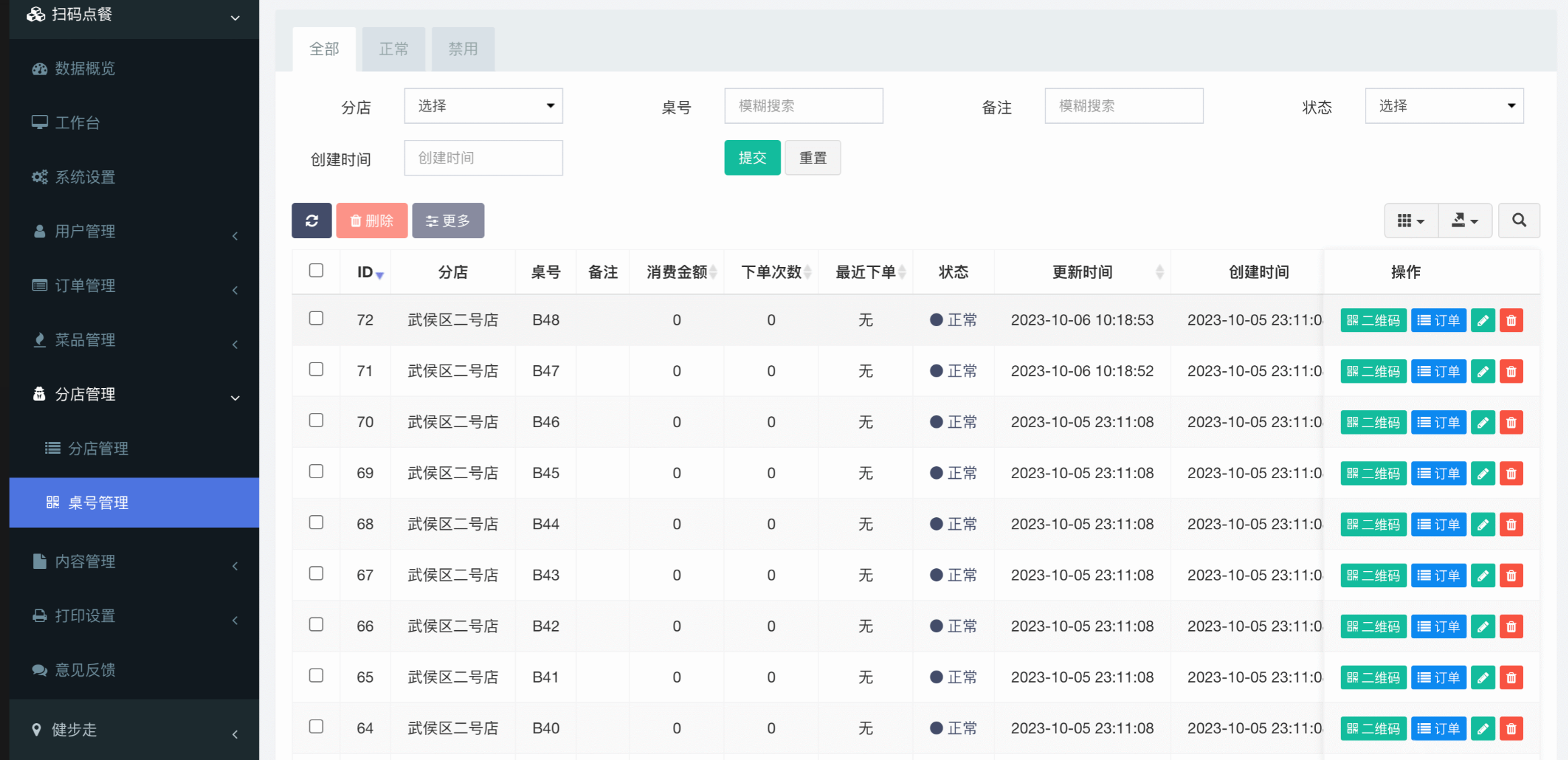
Task: Open the 状态 filter dropdown
Action: point(1444,106)
